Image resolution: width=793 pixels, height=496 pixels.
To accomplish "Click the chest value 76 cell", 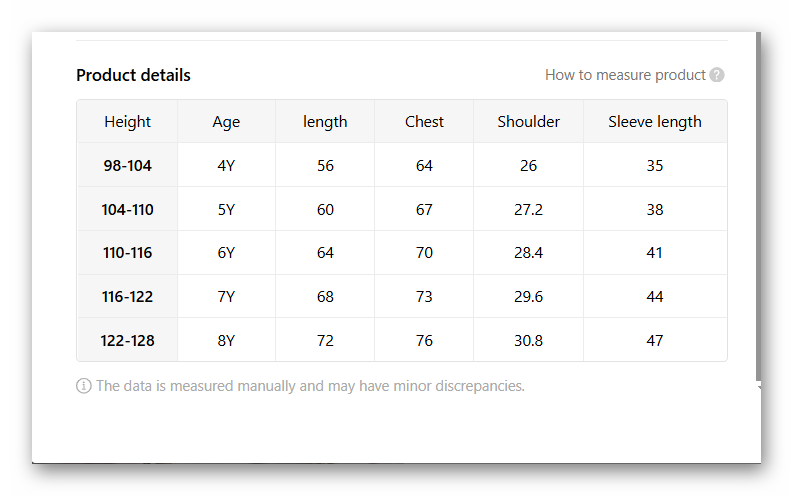I will (x=424, y=341).
